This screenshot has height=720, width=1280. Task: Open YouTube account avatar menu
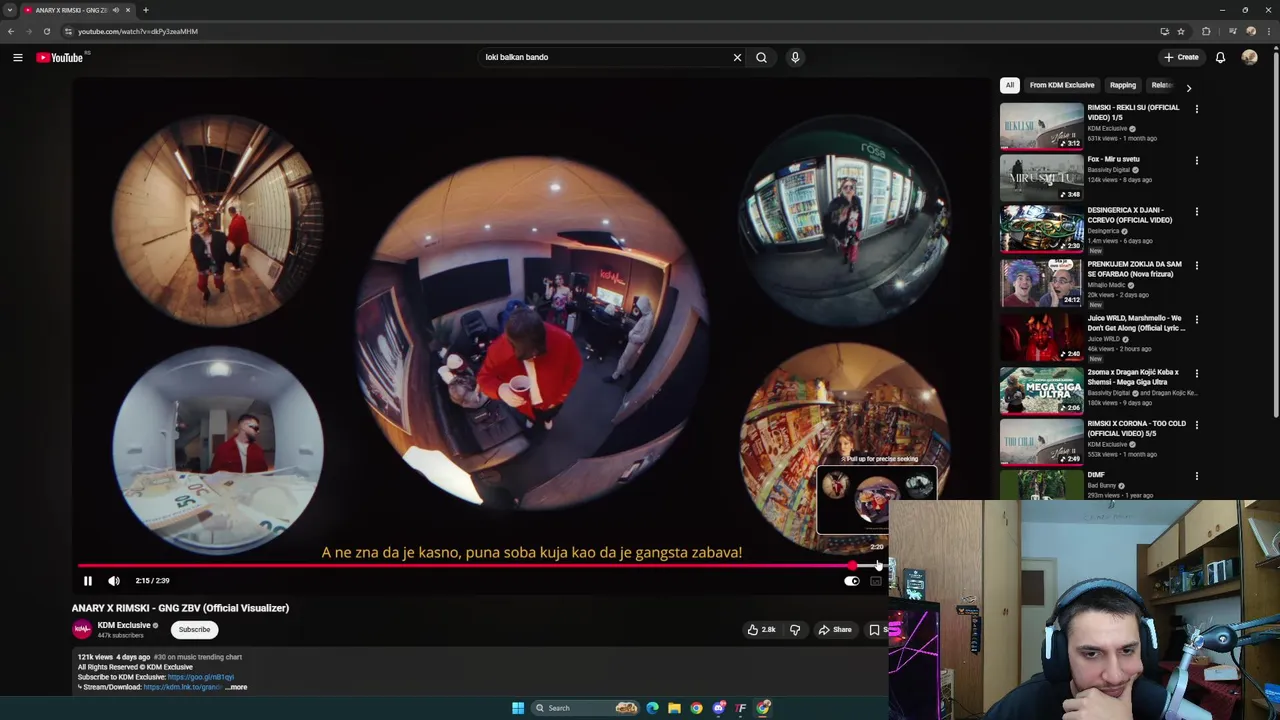[1249, 57]
